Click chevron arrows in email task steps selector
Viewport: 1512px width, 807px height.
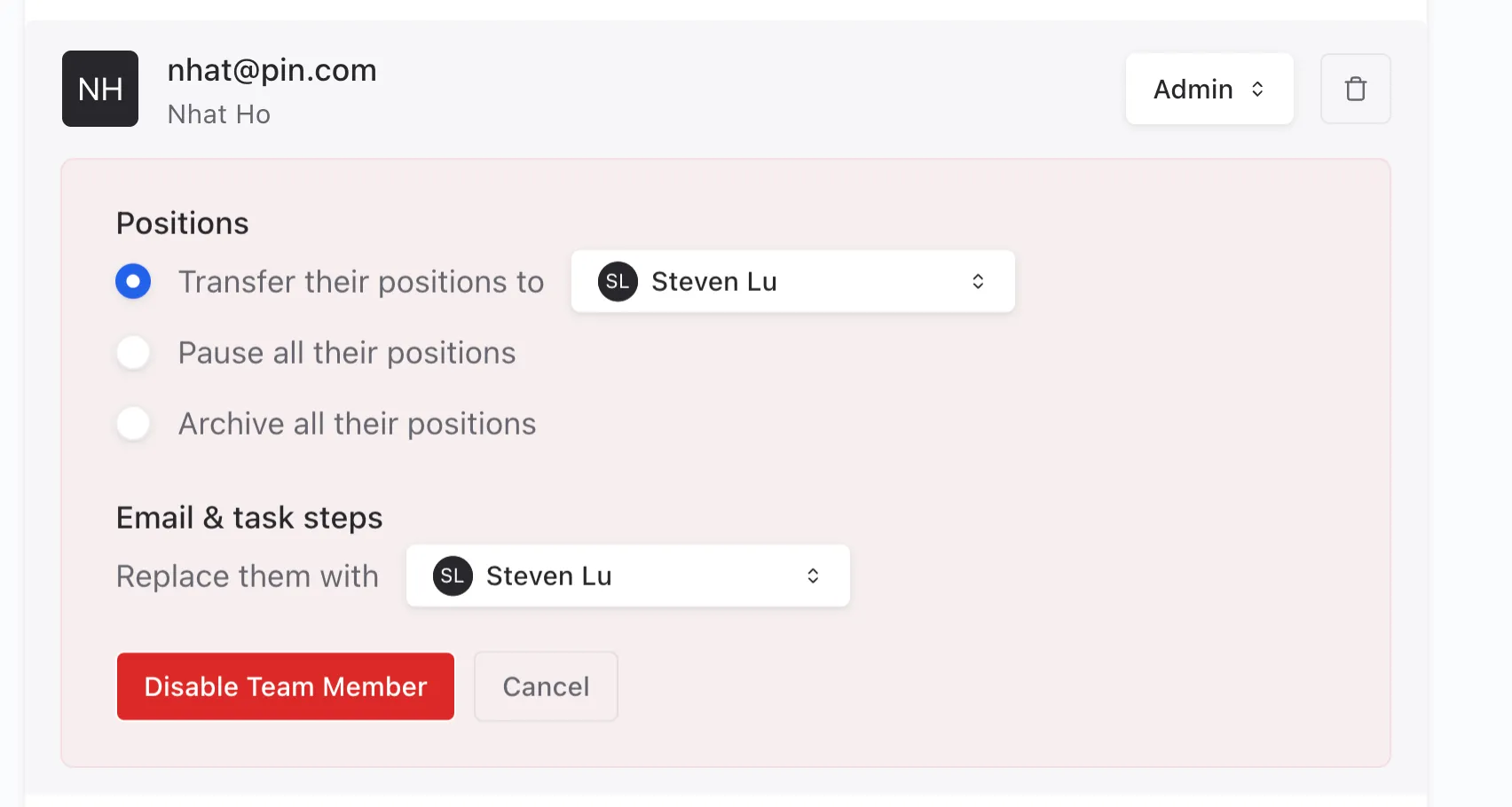[813, 576]
